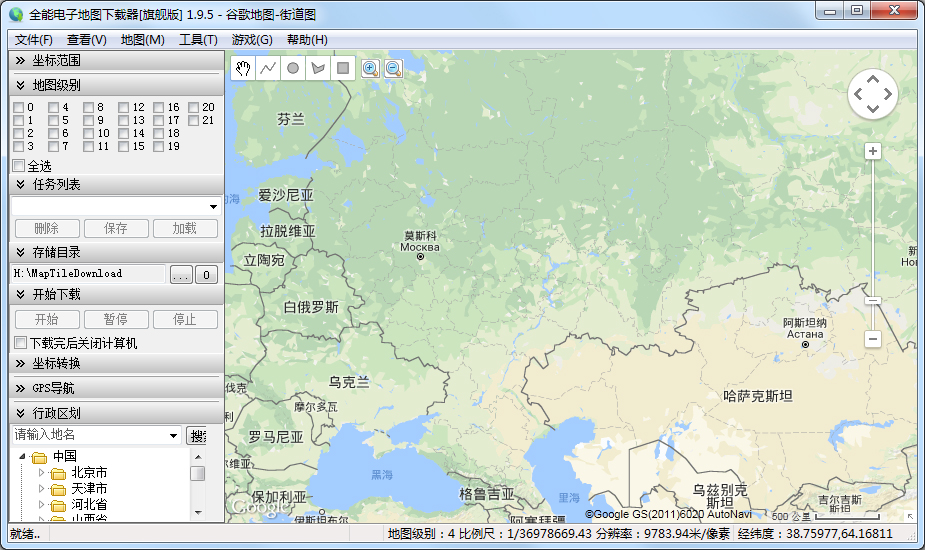Select the polyline drawing tool
This screenshot has height=550, width=925.
click(x=268, y=68)
